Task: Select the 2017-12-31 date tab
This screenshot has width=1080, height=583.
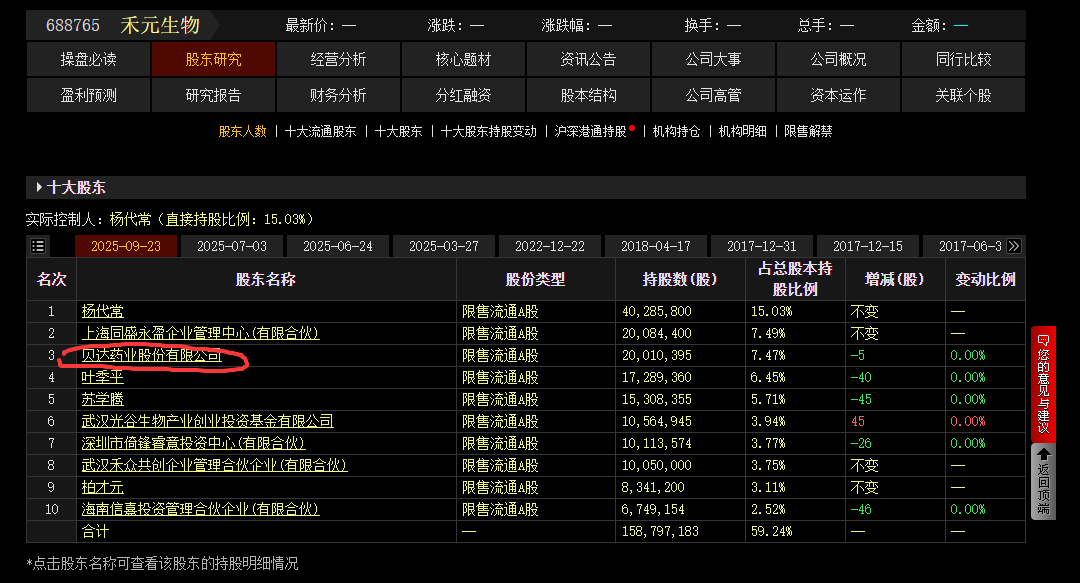Action: click(x=762, y=246)
